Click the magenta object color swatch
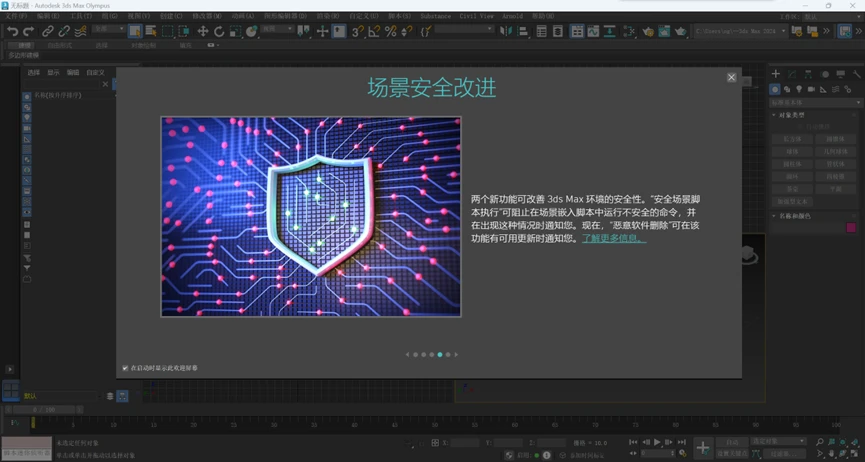 coord(851,228)
